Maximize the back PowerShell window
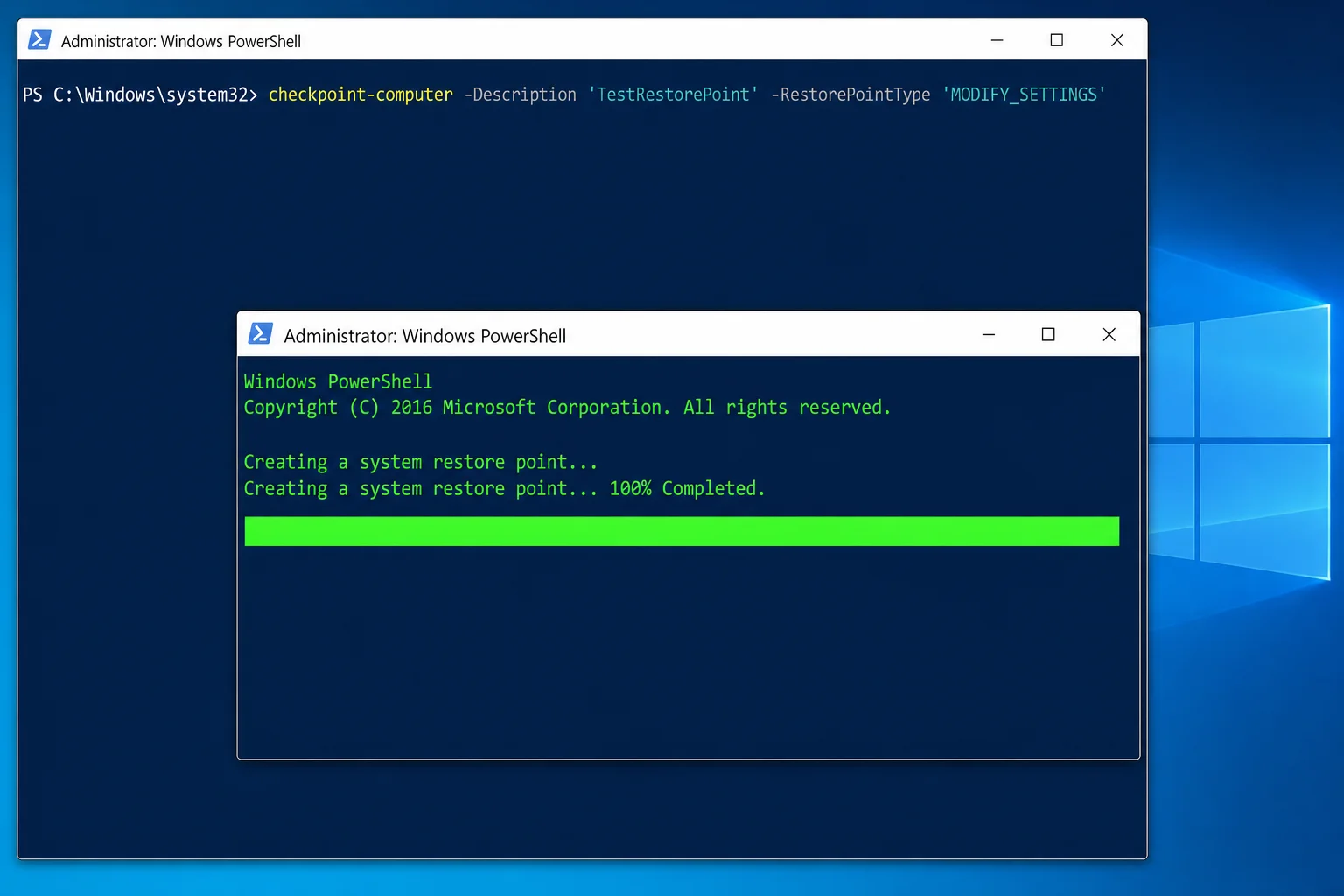This screenshot has width=1344, height=896. coord(1056,40)
